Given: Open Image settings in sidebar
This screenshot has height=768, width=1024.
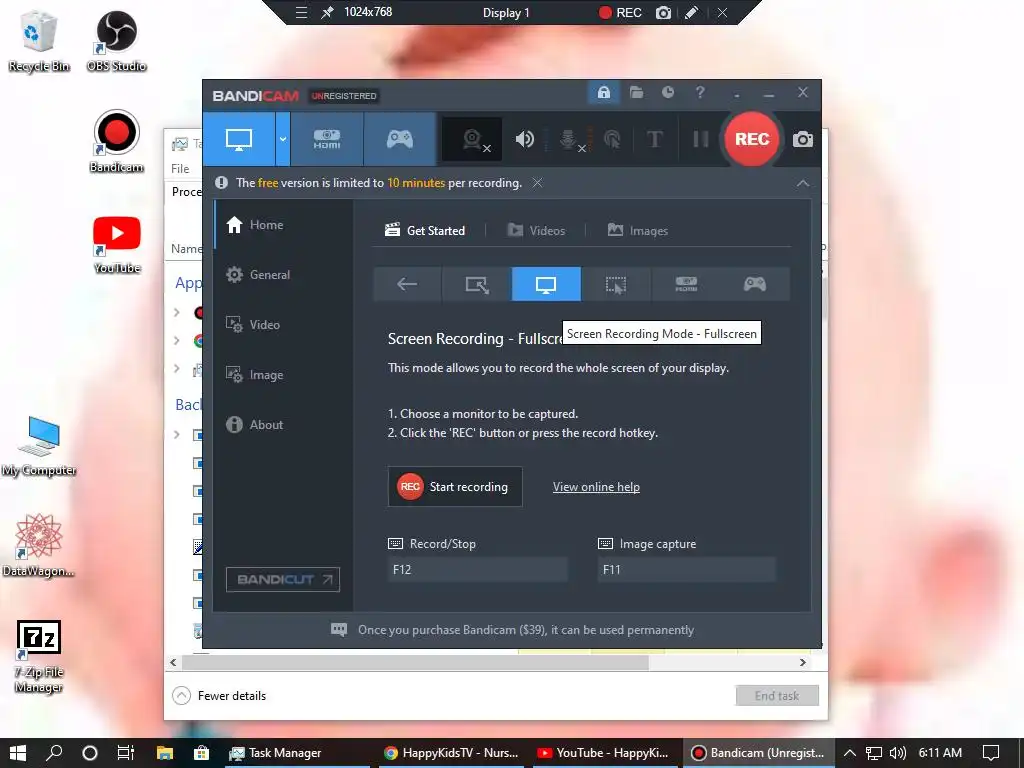Looking at the screenshot, I should [283, 375].
